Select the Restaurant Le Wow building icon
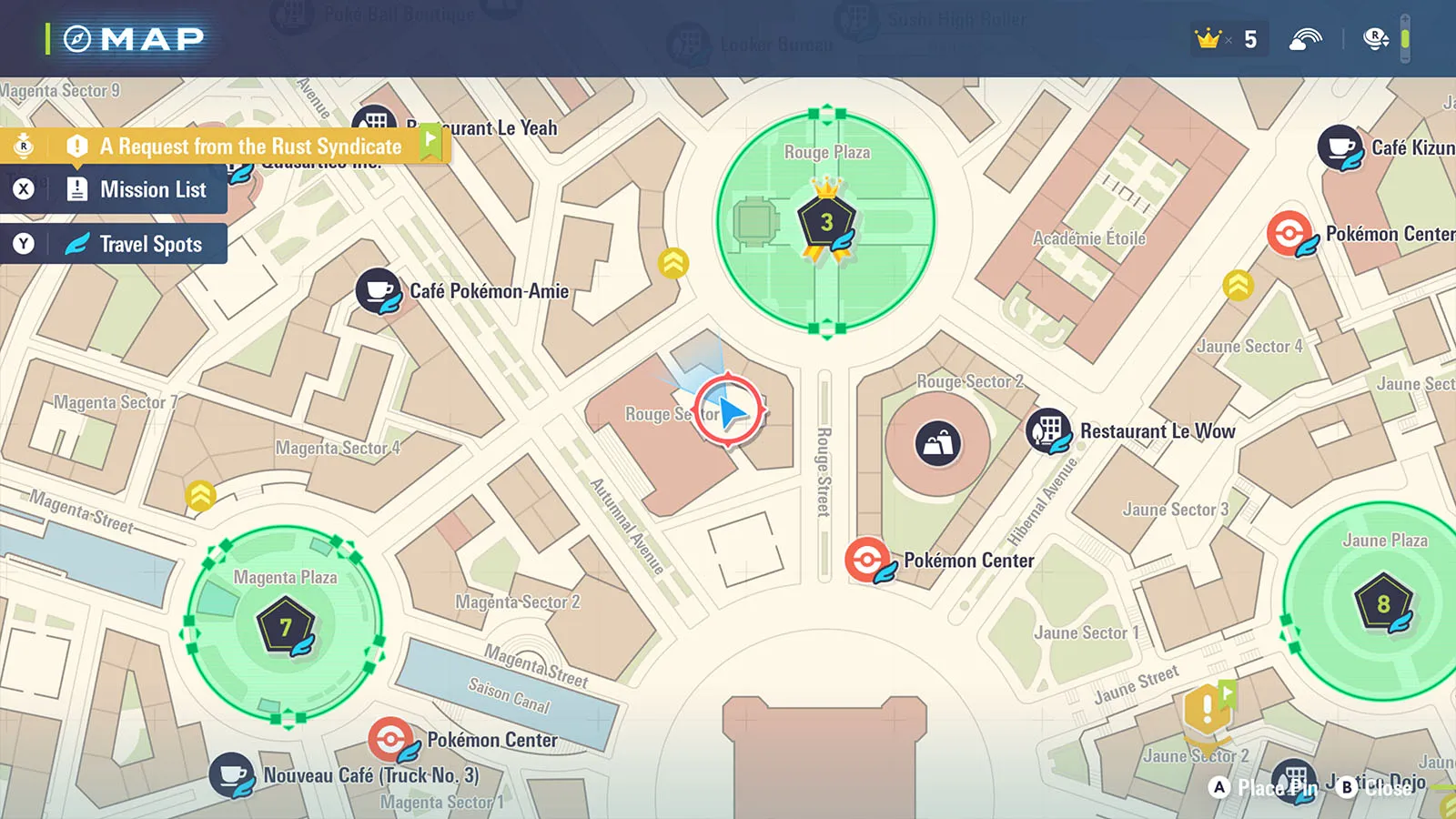1456x819 pixels. click(1048, 430)
